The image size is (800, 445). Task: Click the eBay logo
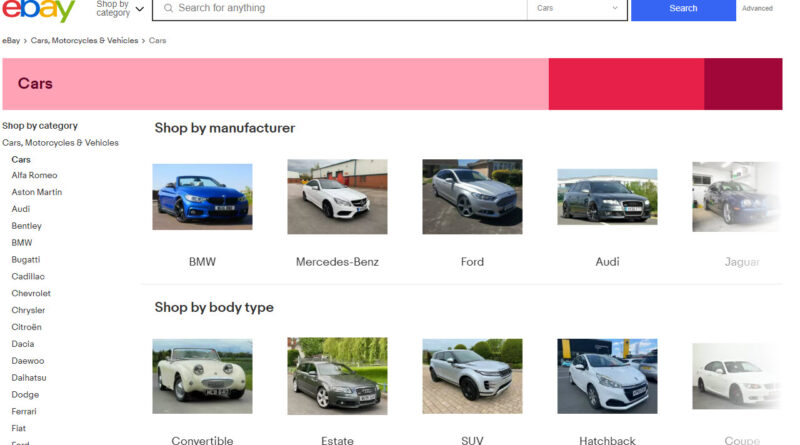(39, 10)
